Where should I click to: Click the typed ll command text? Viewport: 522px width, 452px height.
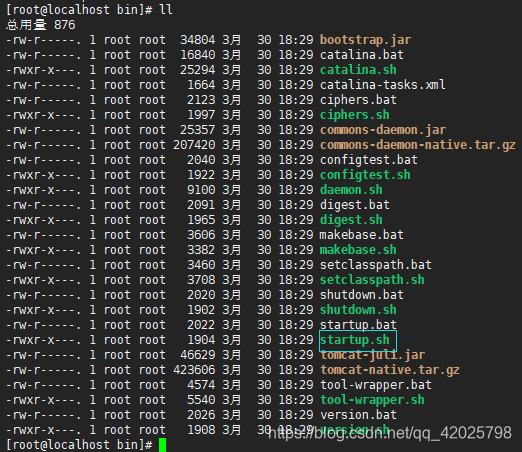tap(166, 9)
